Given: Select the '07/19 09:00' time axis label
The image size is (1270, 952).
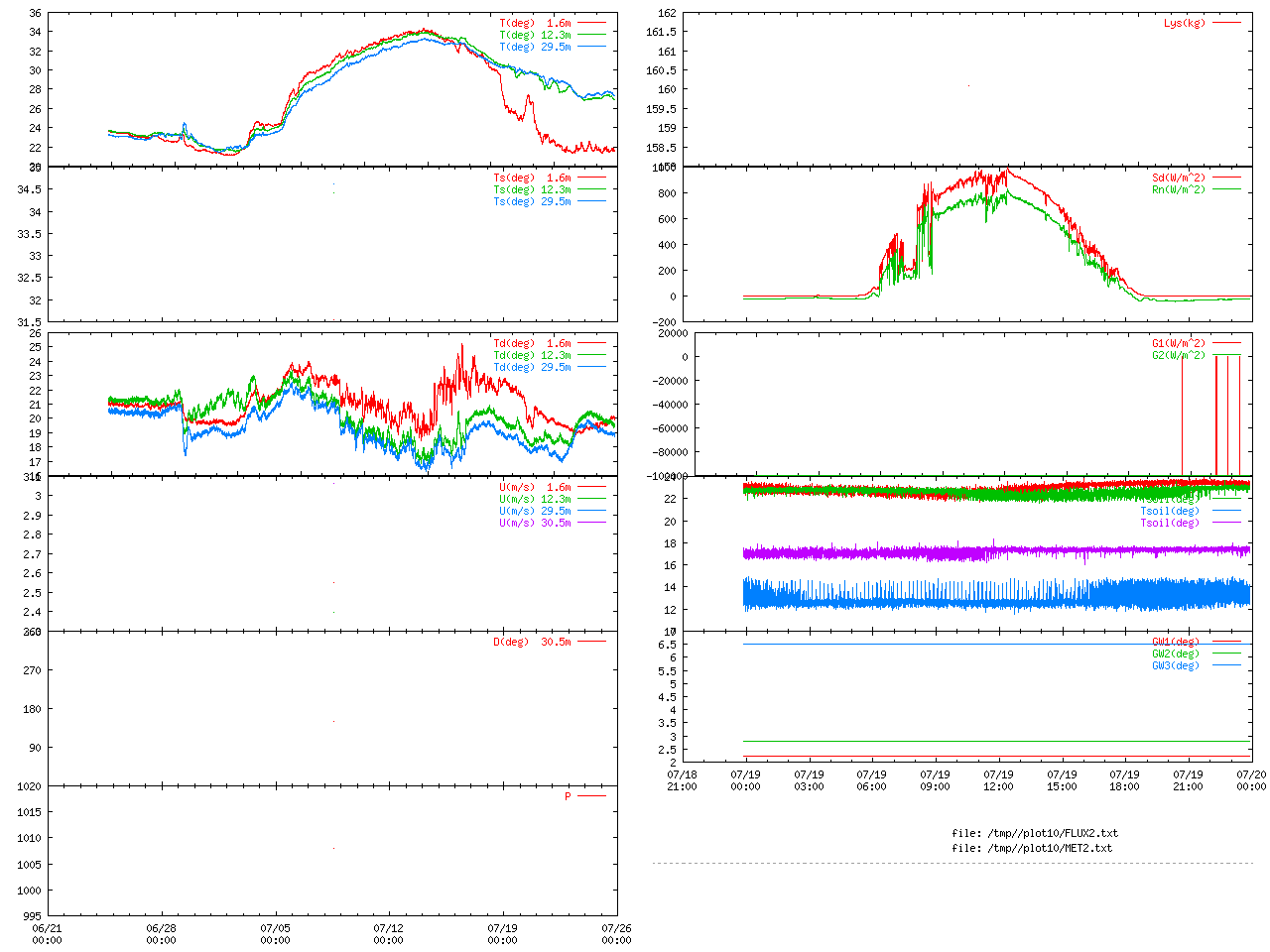Looking at the screenshot, I should click(935, 780).
